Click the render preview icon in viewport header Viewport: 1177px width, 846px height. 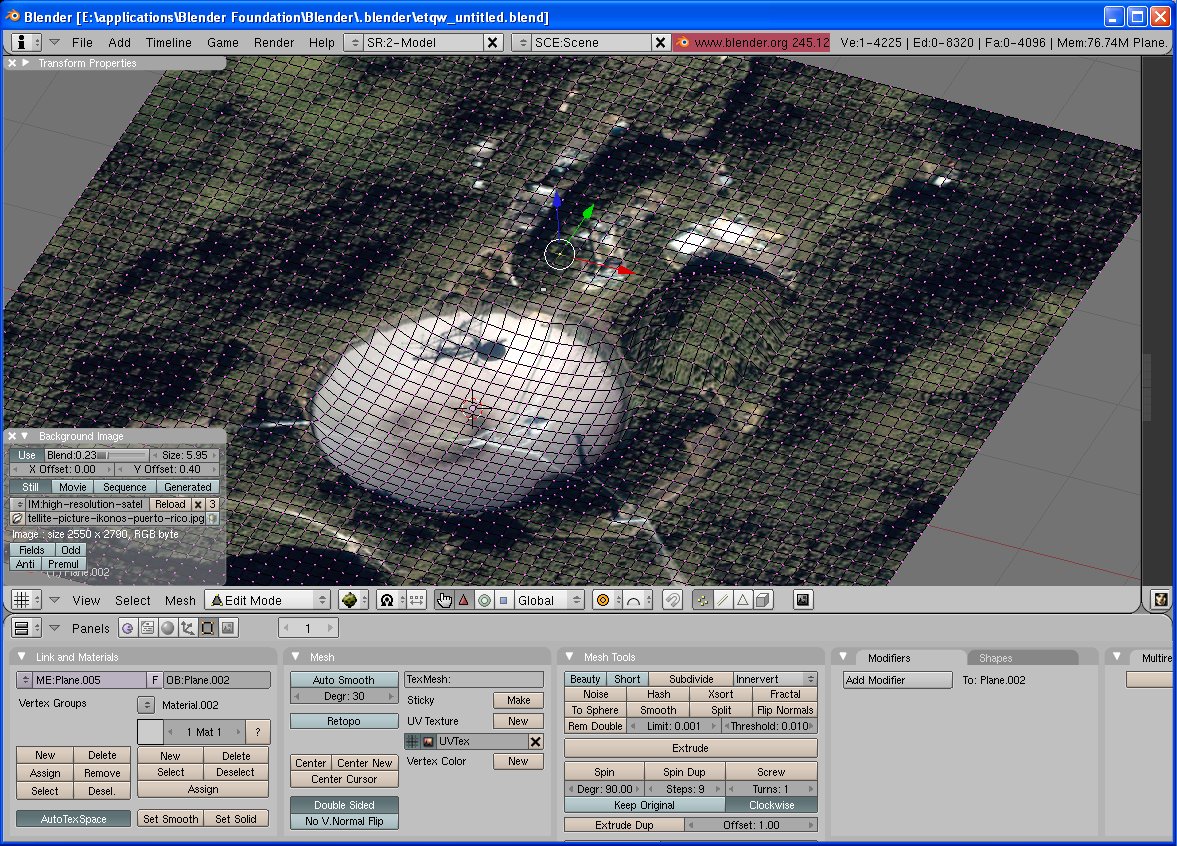[x=802, y=600]
